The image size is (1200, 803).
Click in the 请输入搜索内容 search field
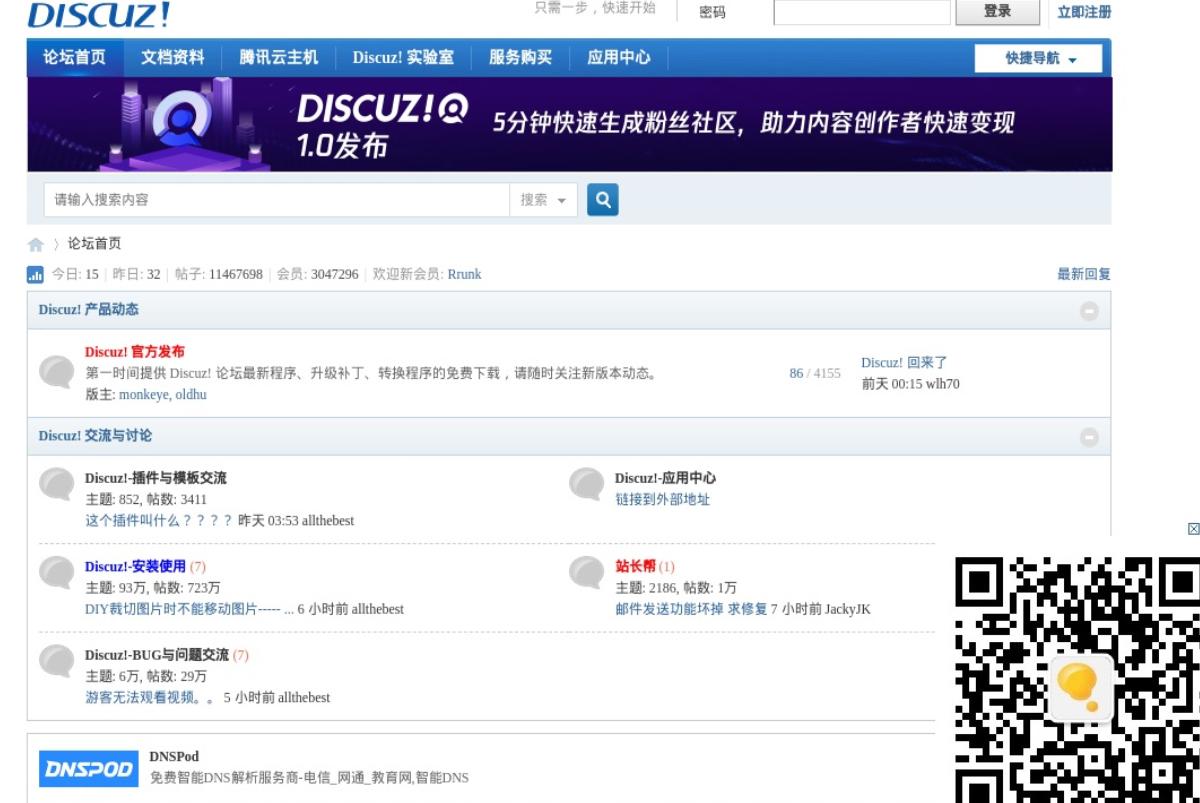(x=277, y=200)
